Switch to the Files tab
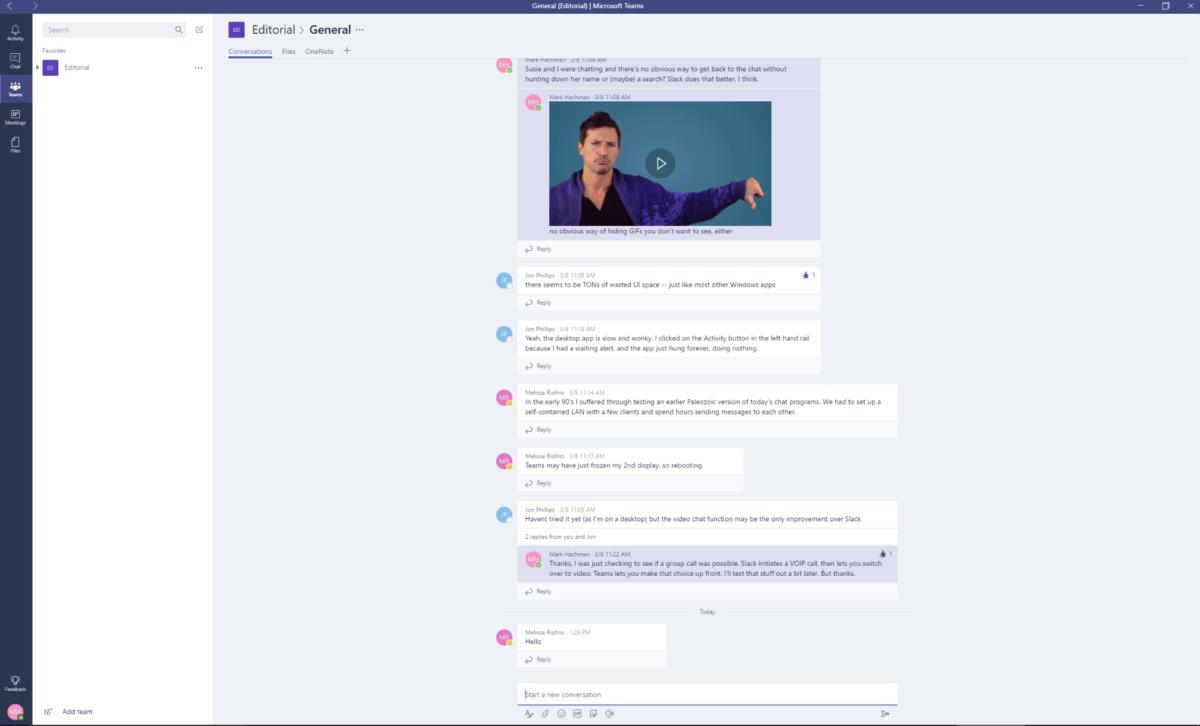This screenshot has height=726, width=1200. click(x=288, y=51)
